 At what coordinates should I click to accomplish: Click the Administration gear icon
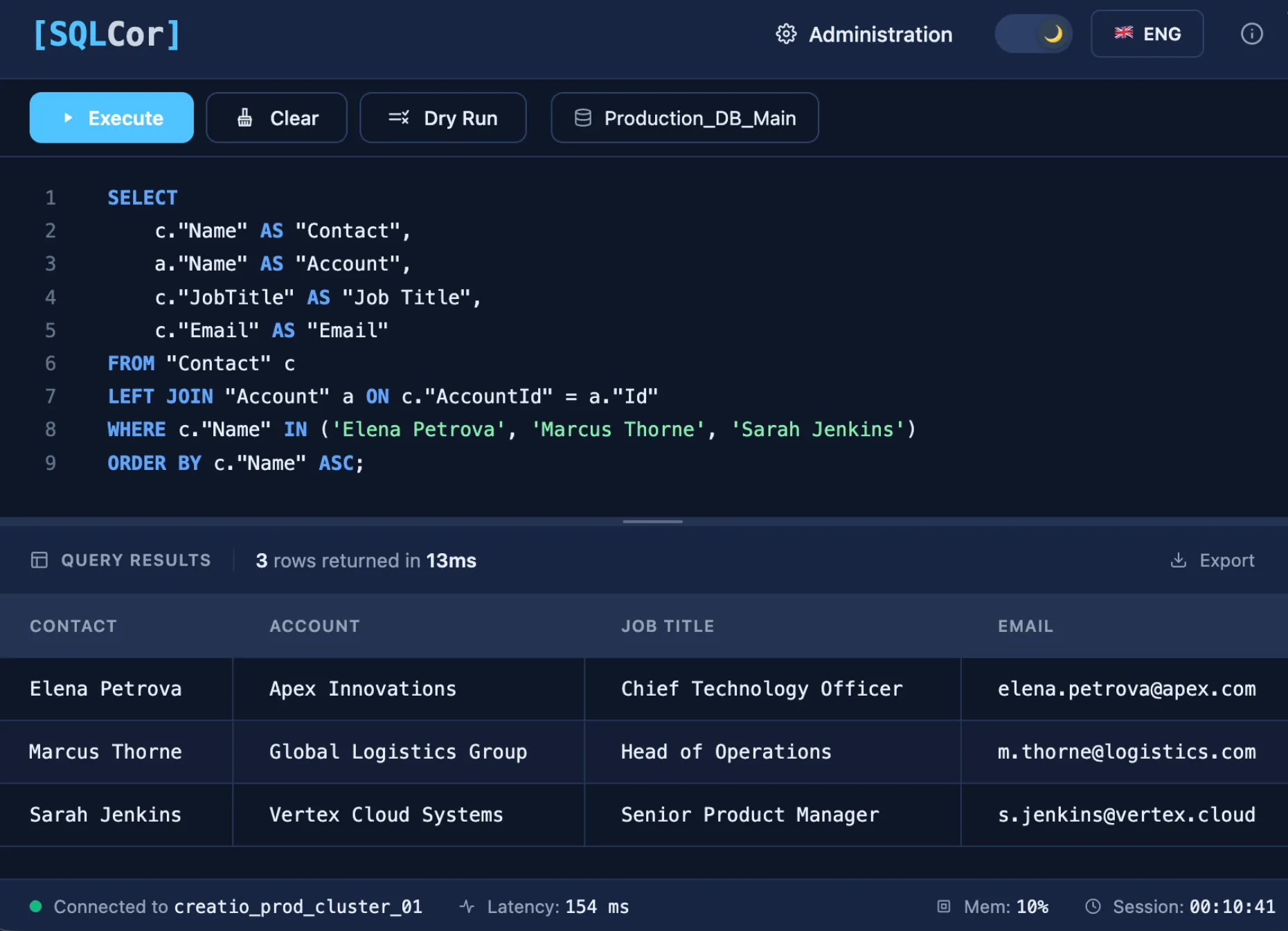point(786,34)
